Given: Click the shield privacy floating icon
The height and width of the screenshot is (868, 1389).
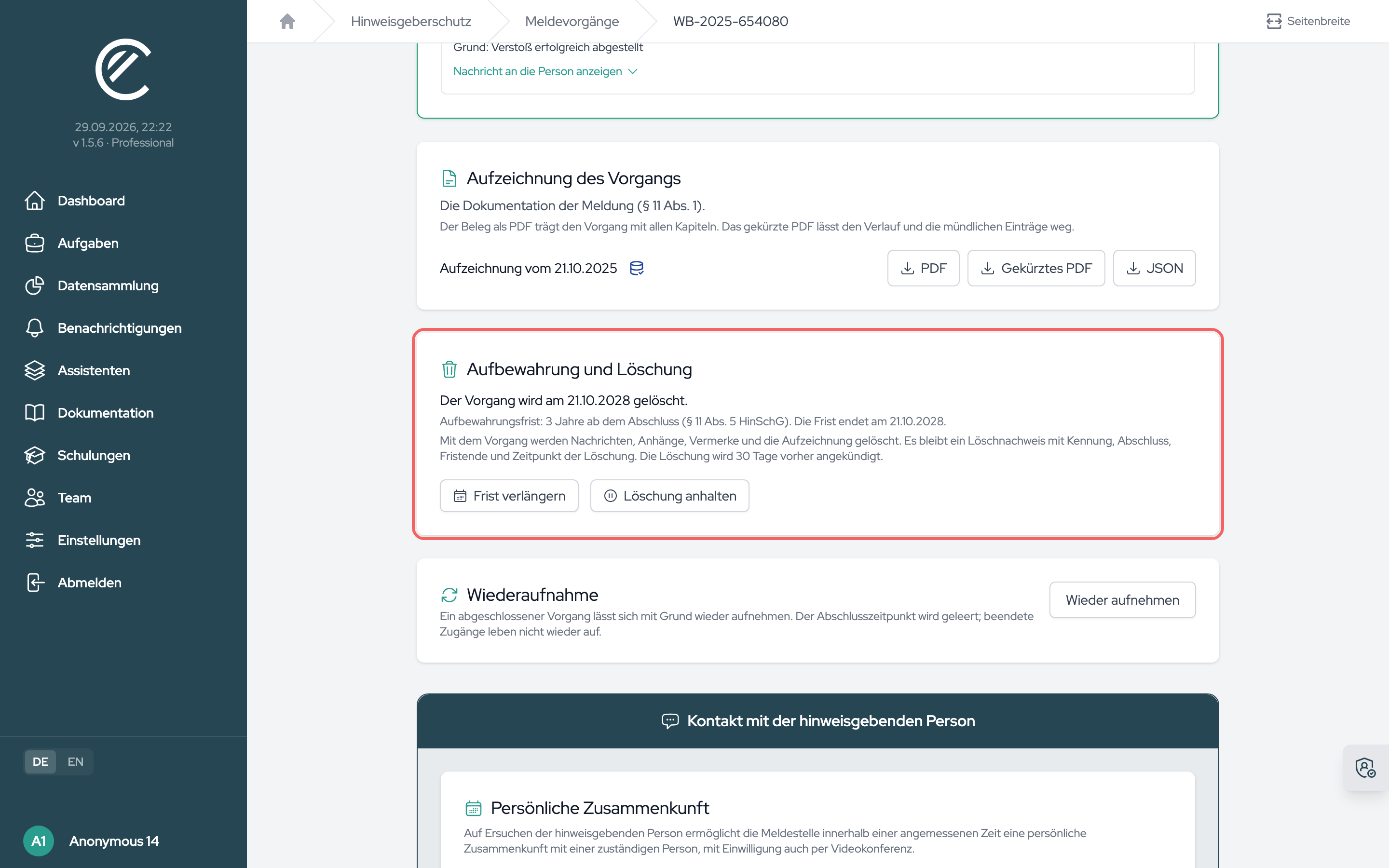Looking at the screenshot, I should pos(1365,768).
